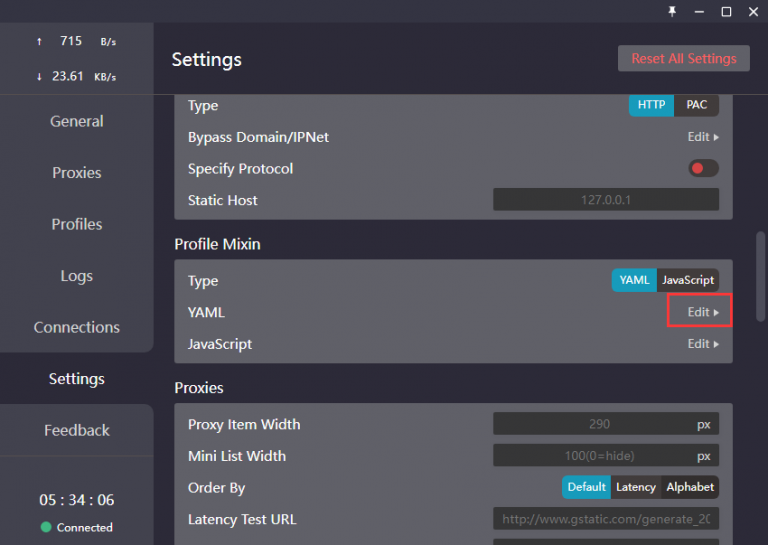
Task: Pin the window with the pin icon
Action: [x=673, y=11]
